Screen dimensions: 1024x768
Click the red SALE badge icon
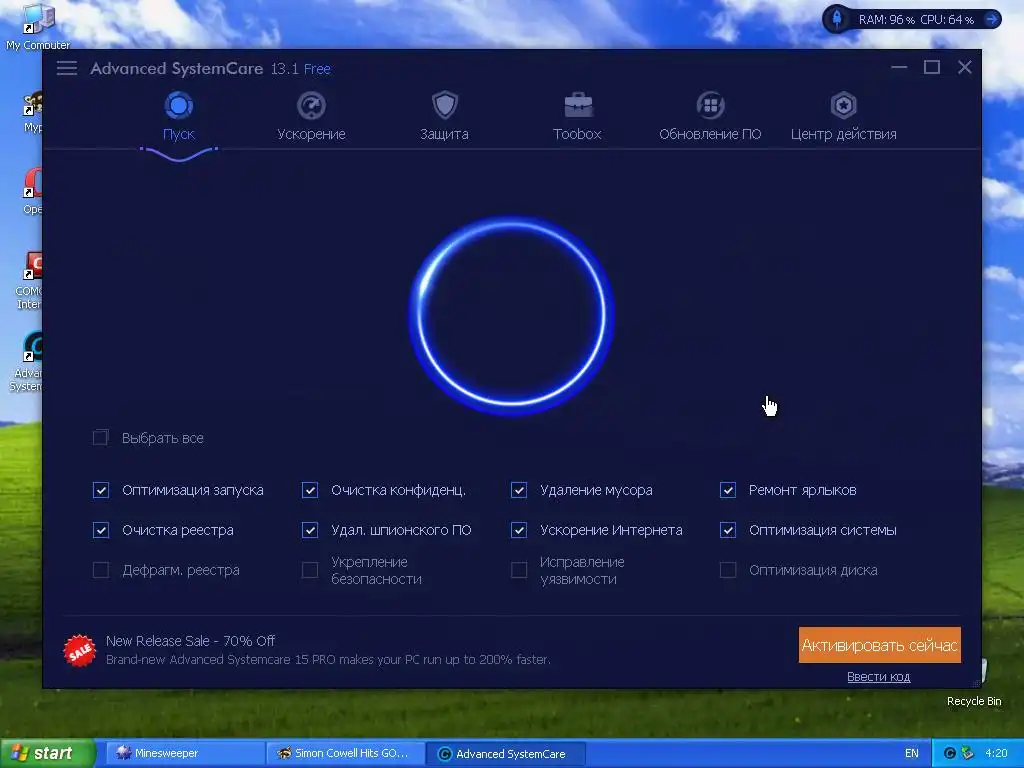80,650
